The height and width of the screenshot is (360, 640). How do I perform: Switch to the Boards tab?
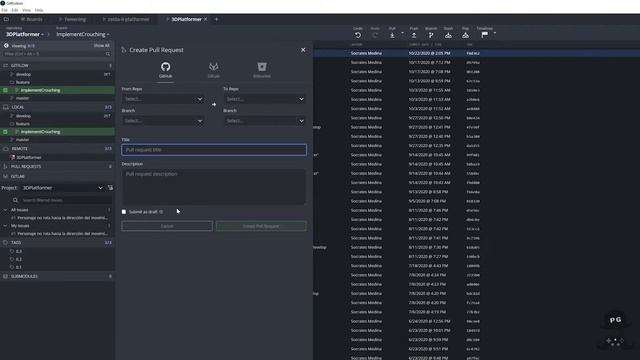pyautogui.click(x=31, y=19)
